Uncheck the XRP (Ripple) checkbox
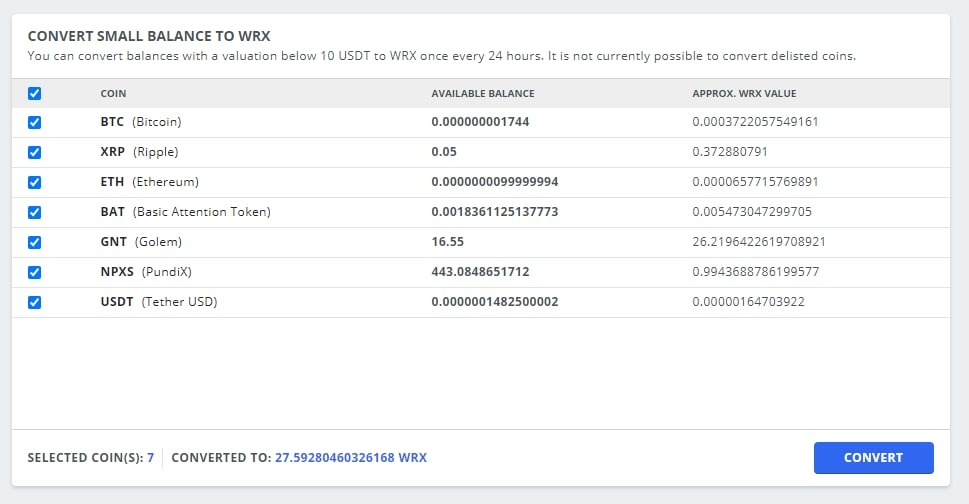Image resolution: width=969 pixels, height=504 pixels. point(35,152)
